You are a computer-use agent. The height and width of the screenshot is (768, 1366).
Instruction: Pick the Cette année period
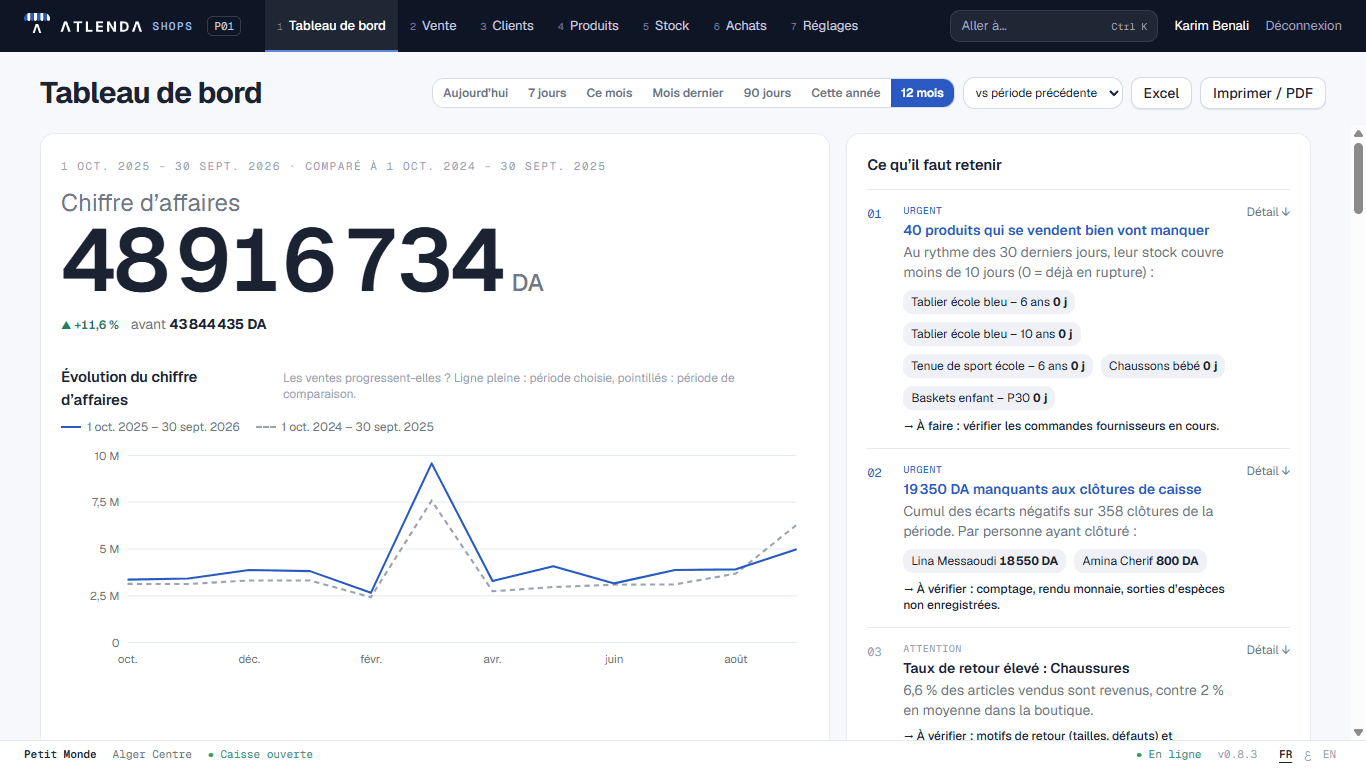(846, 93)
